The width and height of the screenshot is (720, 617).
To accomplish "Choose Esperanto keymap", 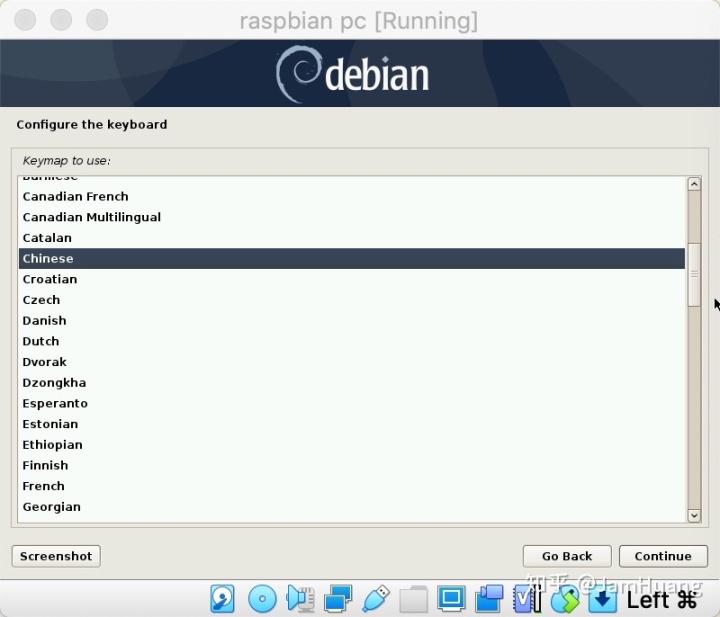I will pos(352,403).
